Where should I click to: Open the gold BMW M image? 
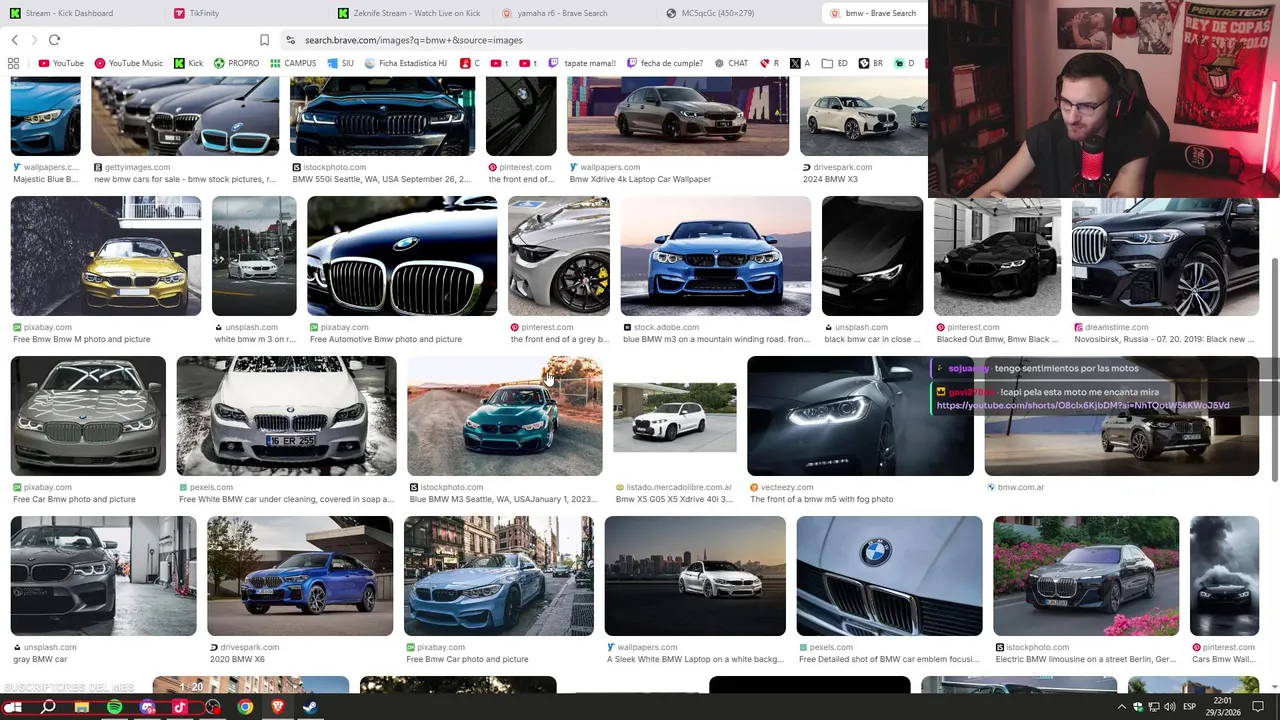[x=106, y=256]
